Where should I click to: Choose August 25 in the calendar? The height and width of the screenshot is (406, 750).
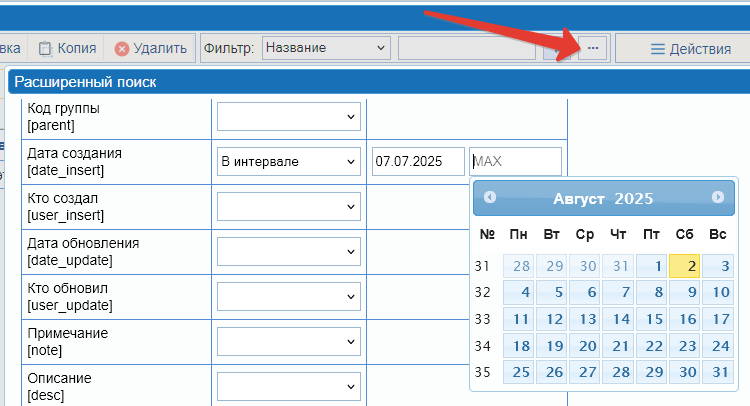[518, 372]
